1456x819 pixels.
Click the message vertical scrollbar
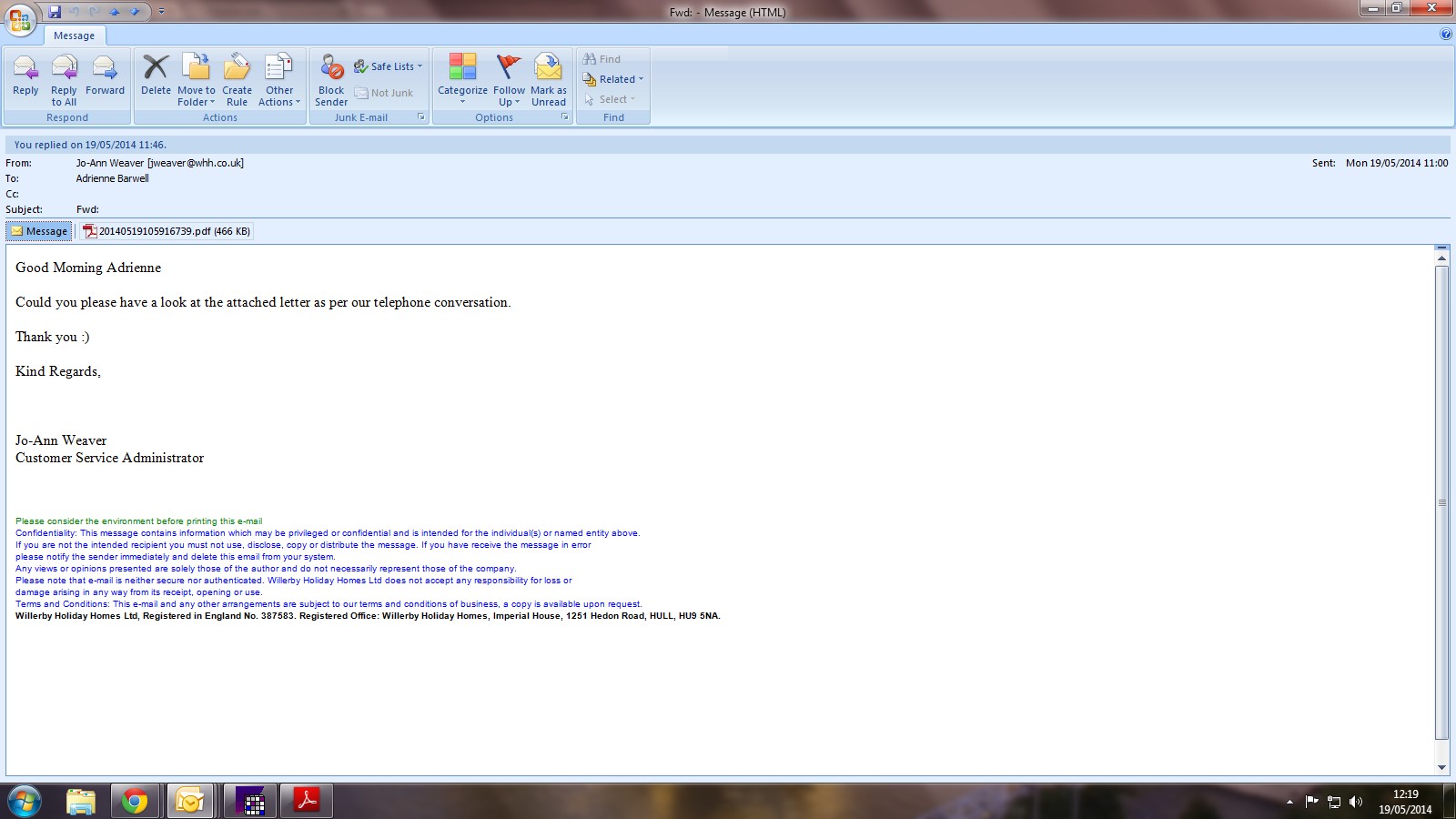pyautogui.click(x=1441, y=500)
